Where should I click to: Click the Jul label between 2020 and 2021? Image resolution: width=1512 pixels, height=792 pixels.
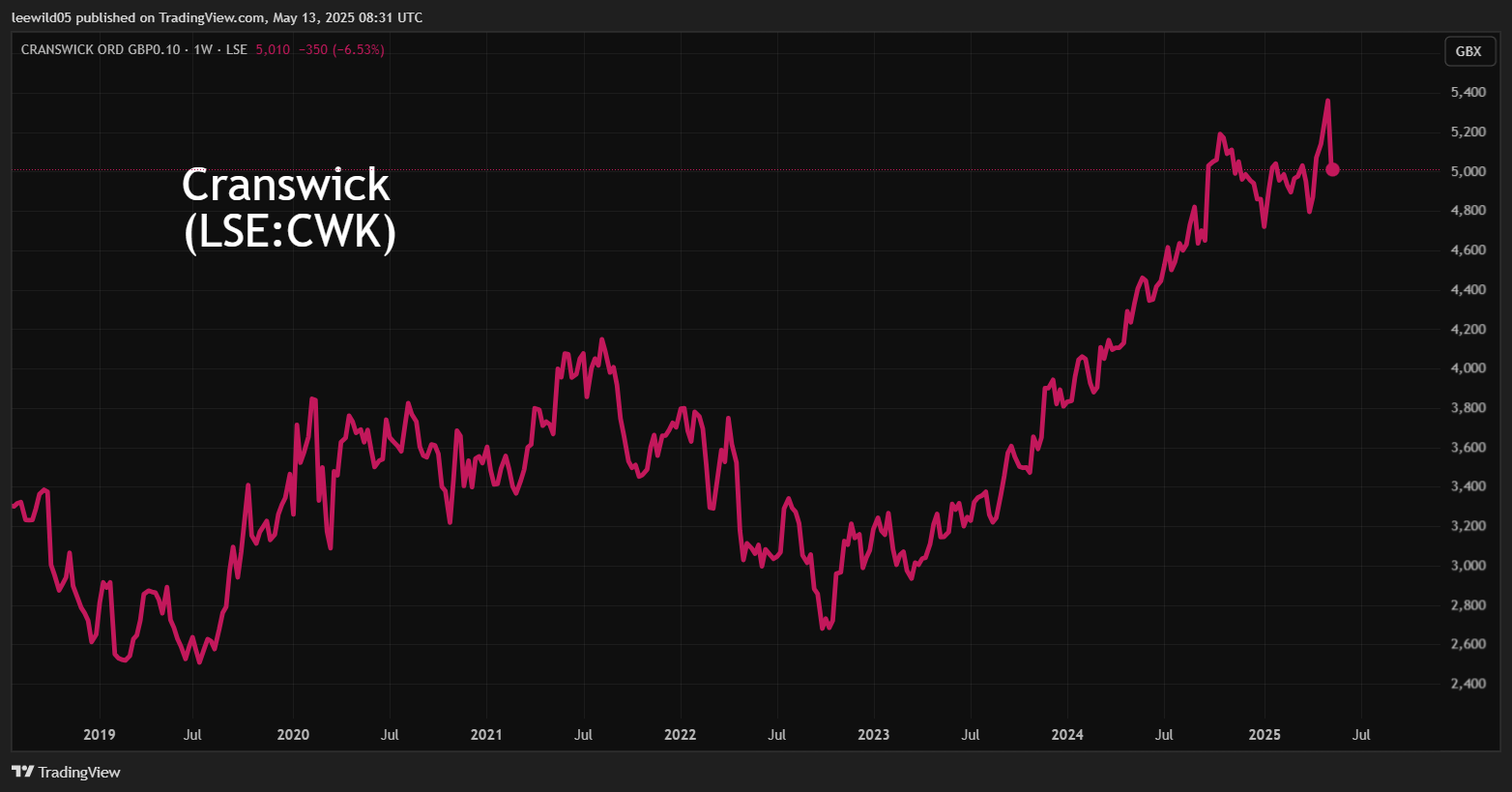click(390, 734)
